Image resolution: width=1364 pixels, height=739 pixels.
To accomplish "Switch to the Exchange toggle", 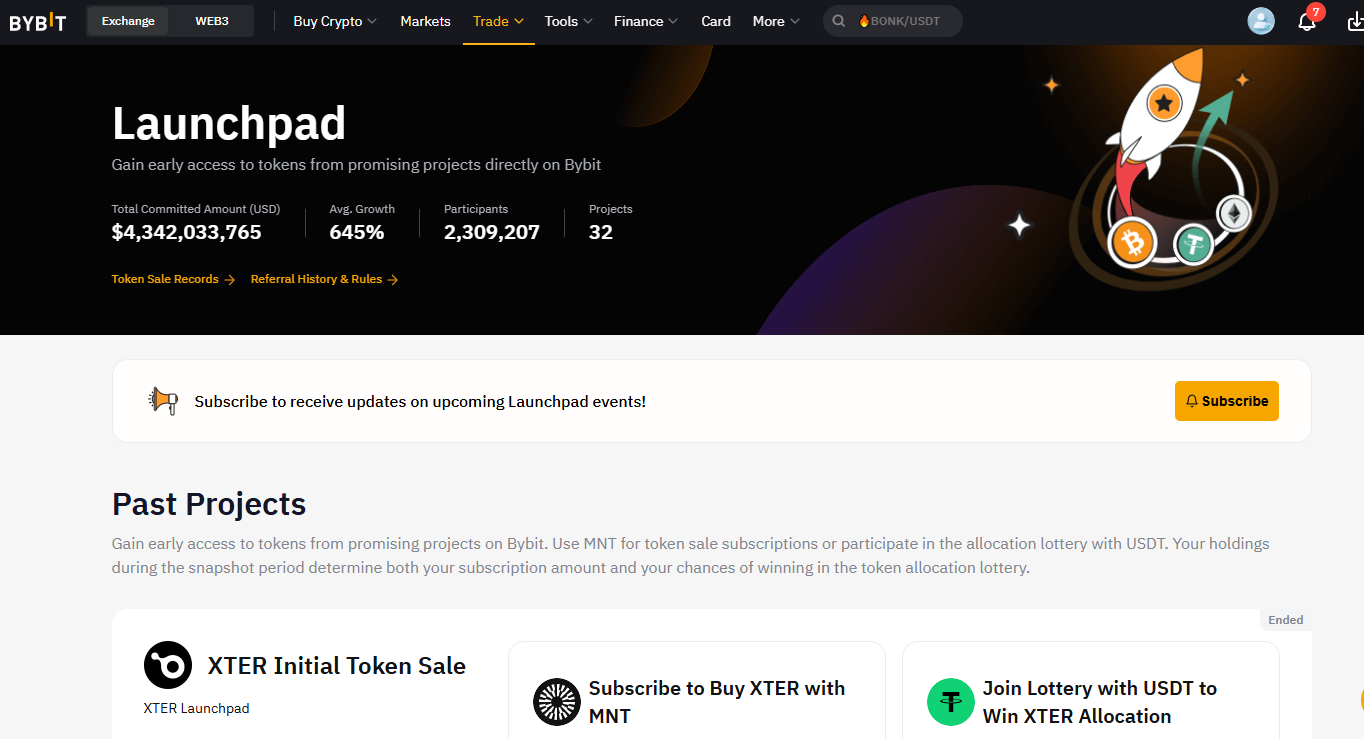I will [x=128, y=21].
